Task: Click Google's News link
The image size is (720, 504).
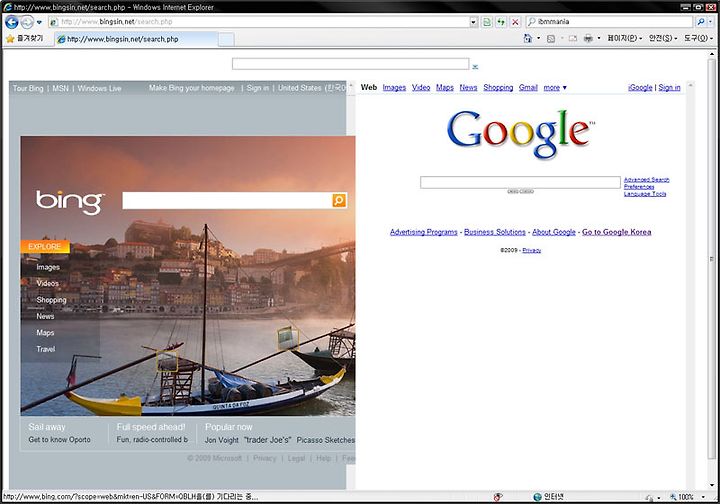Action: pos(468,88)
